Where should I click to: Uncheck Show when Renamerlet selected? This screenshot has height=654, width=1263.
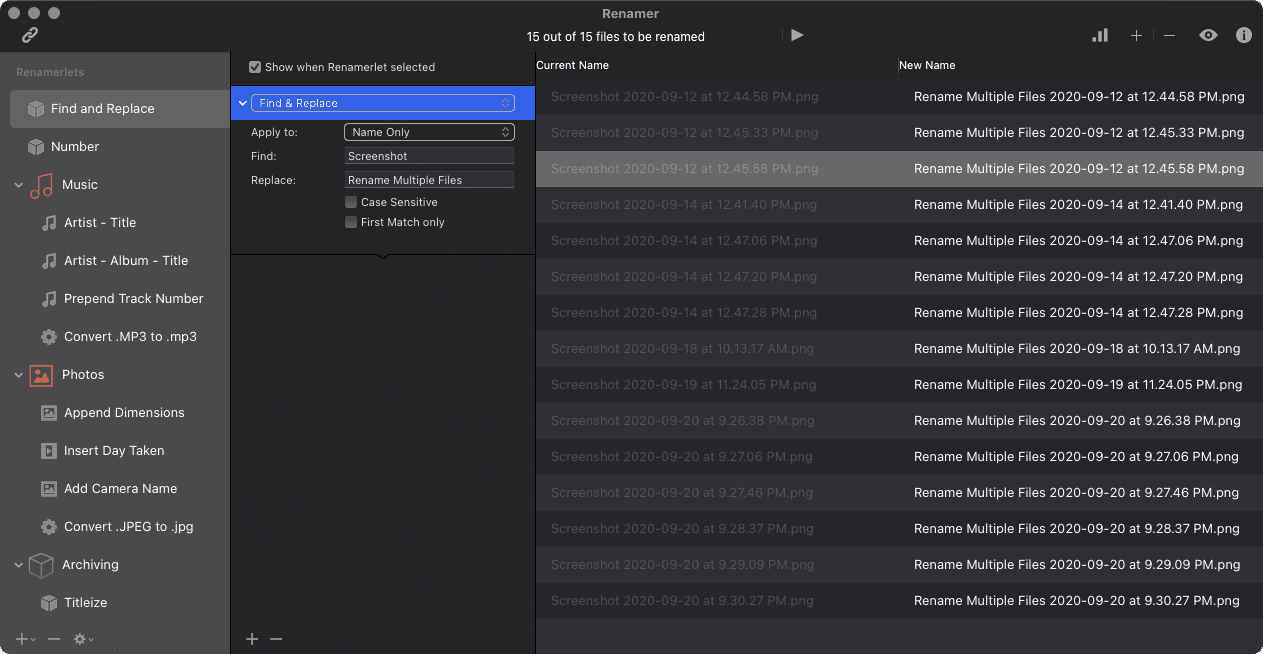255,67
